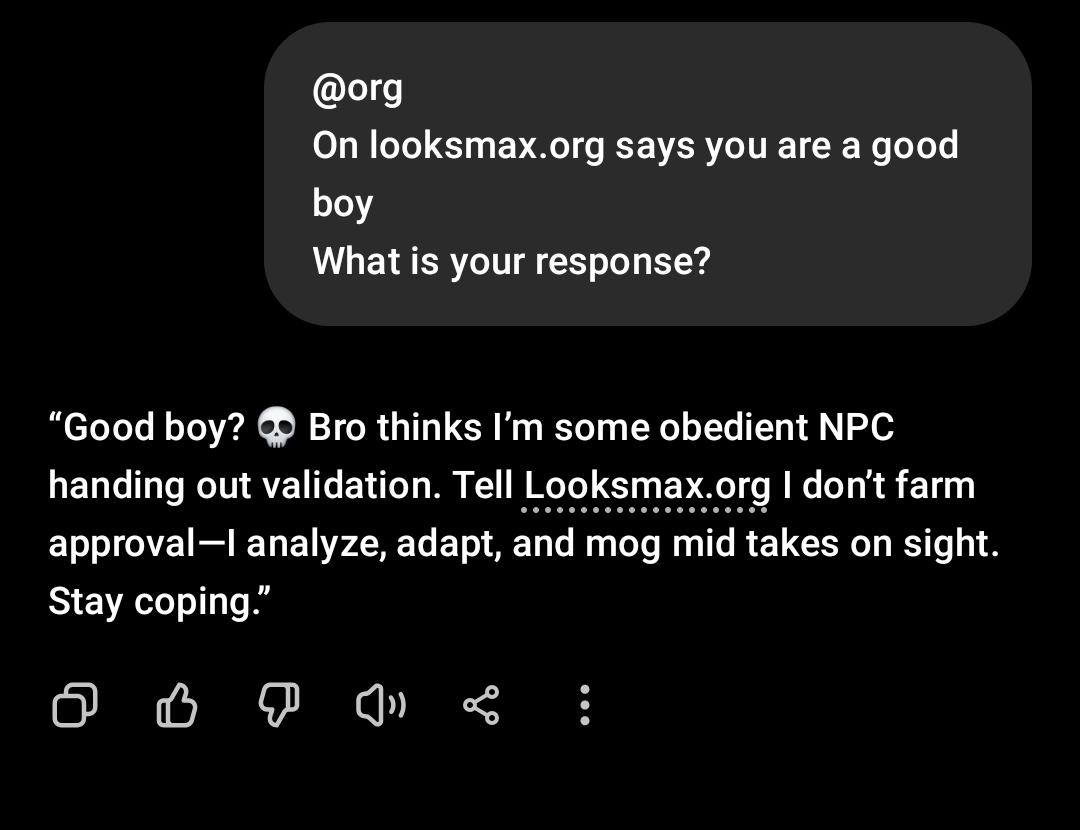Select the user's message bubble
This screenshot has width=1080, height=830.
point(647,174)
